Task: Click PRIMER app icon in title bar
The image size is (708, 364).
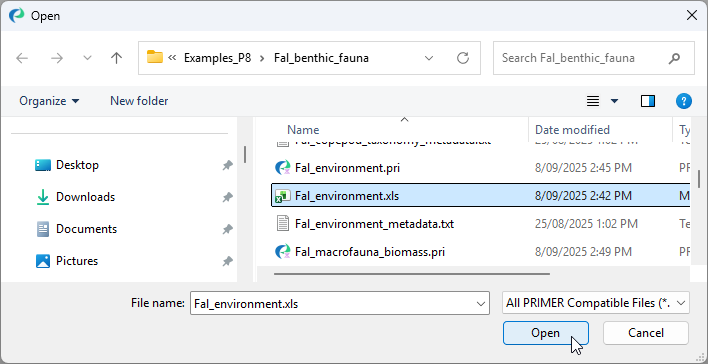Action: tap(16, 15)
